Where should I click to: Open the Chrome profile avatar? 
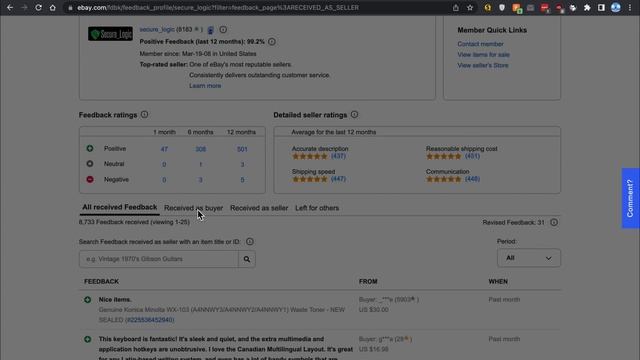click(x=616, y=7)
